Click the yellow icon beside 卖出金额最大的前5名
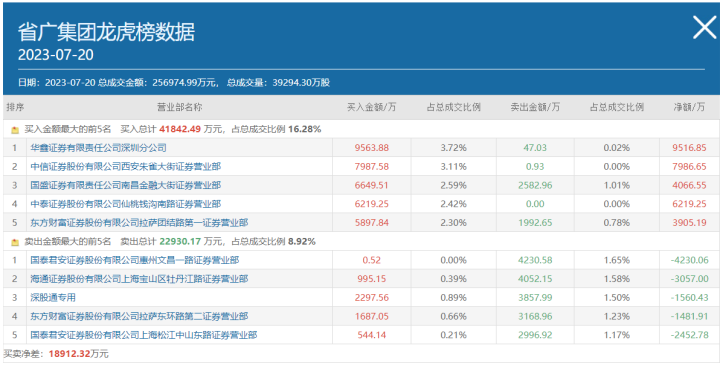 click(x=15, y=242)
